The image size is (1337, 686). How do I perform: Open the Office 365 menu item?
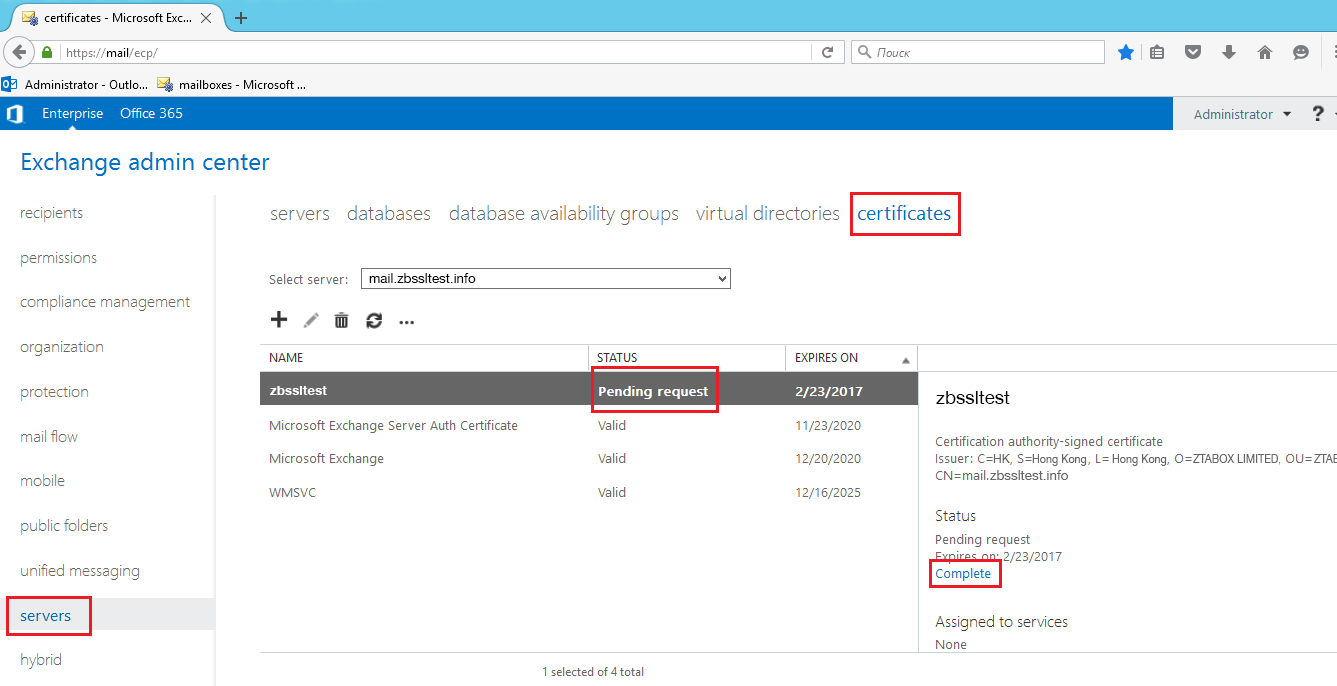151,113
